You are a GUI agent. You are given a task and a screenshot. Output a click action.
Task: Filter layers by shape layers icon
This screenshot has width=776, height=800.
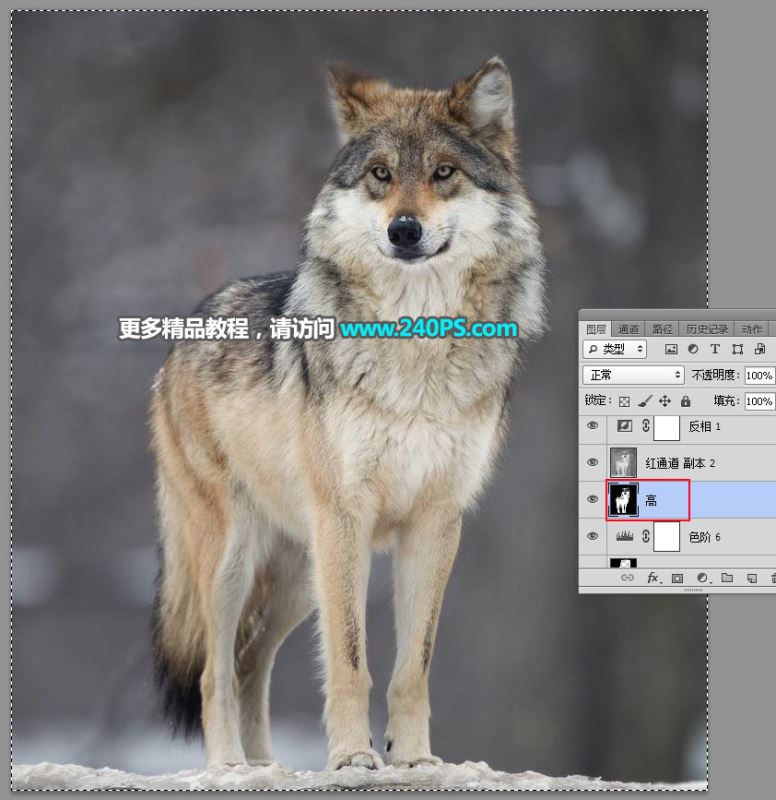(x=737, y=349)
